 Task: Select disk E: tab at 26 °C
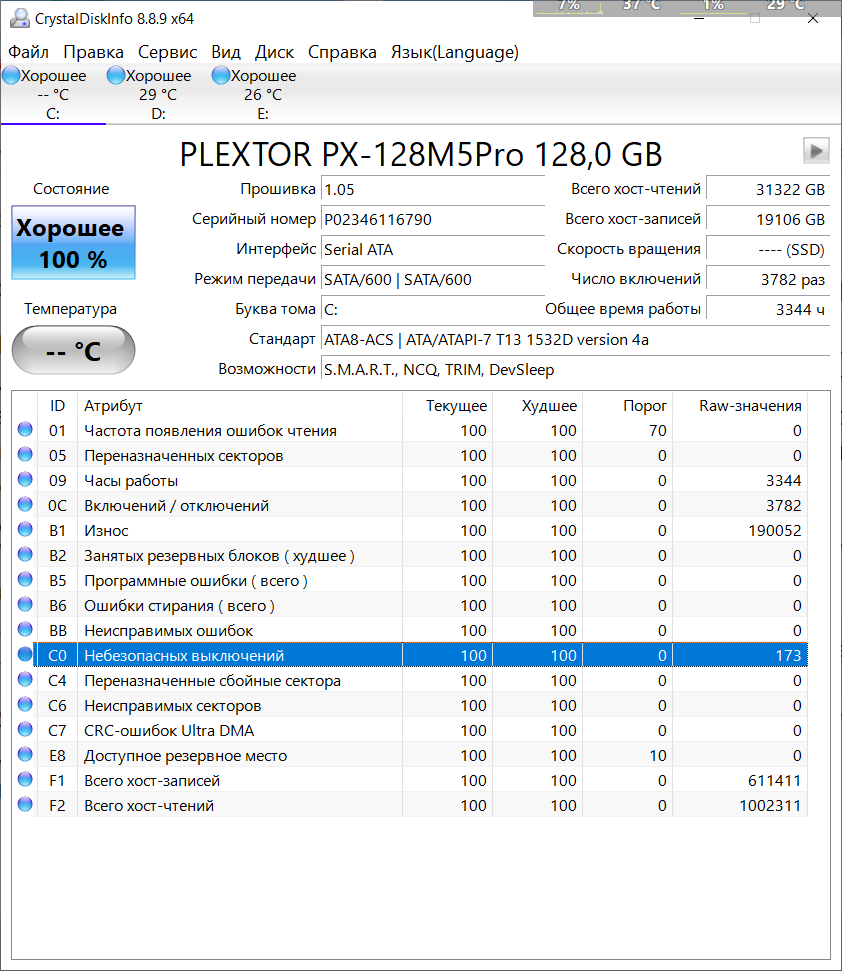(263, 94)
